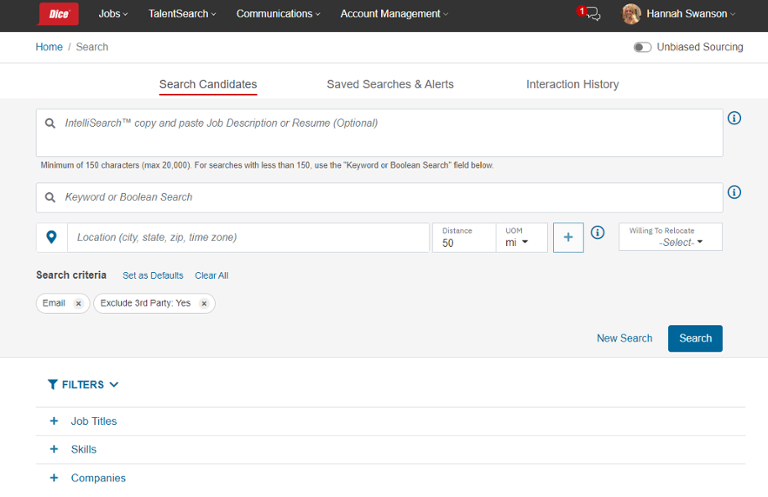Click the plus button to add location
The width and height of the screenshot is (768, 497).
pos(568,237)
